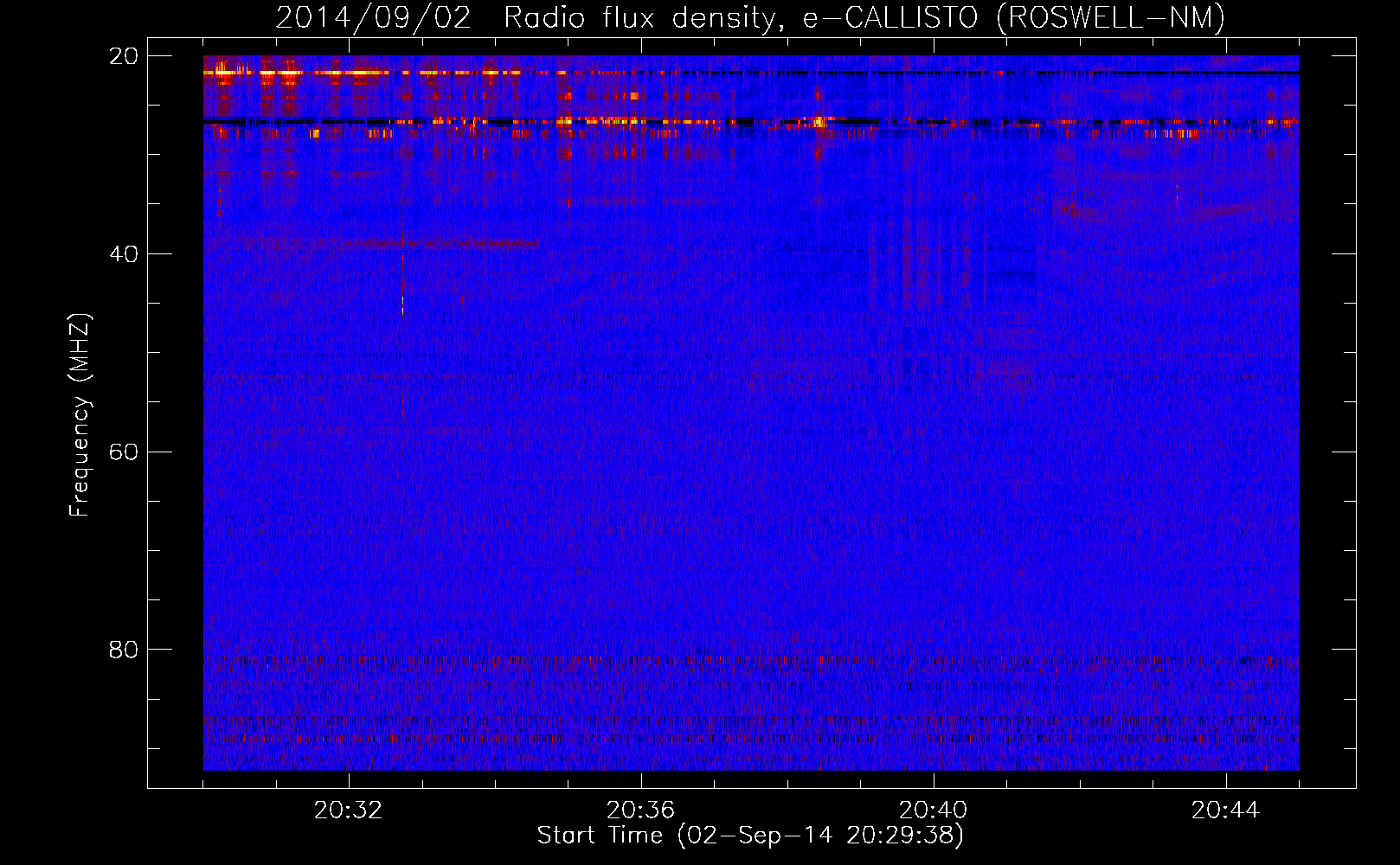Image resolution: width=1400 pixels, height=865 pixels.
Task: Click the 40 MHz frequency tick label
Action: point(124,254)
